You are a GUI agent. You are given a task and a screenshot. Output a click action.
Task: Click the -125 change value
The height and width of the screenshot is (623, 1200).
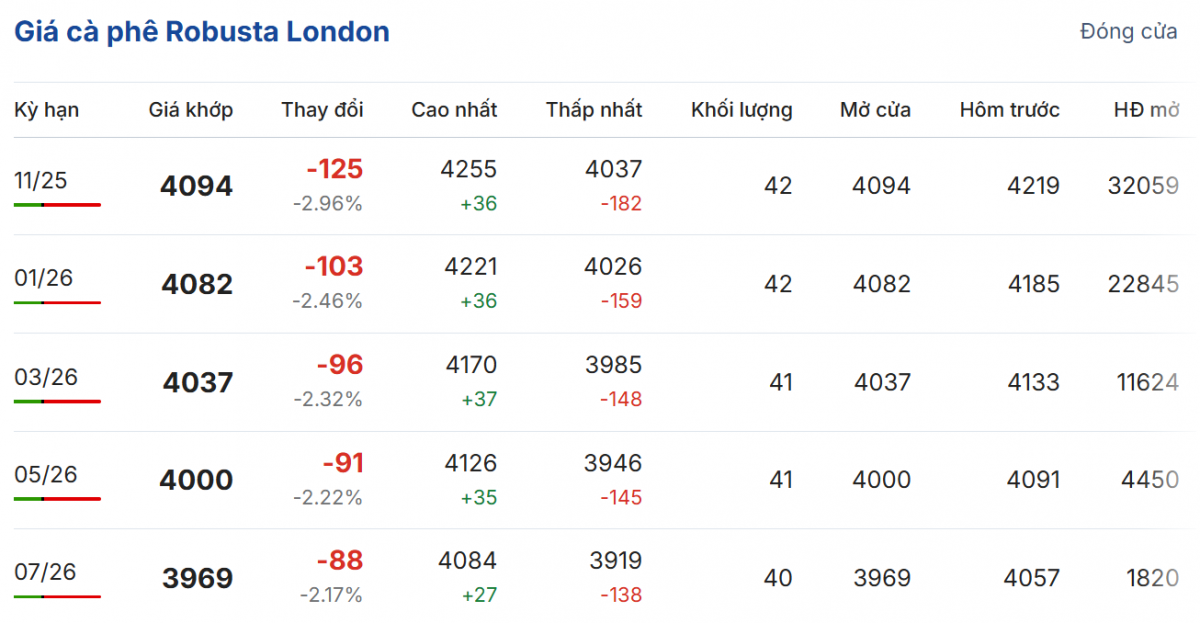click(334, 169)
